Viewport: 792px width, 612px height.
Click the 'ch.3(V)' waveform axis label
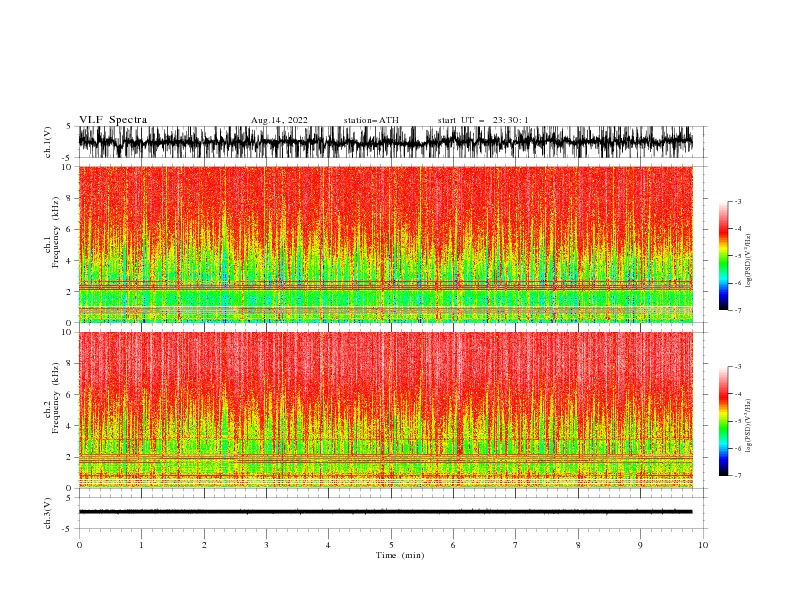click(48, 513)
